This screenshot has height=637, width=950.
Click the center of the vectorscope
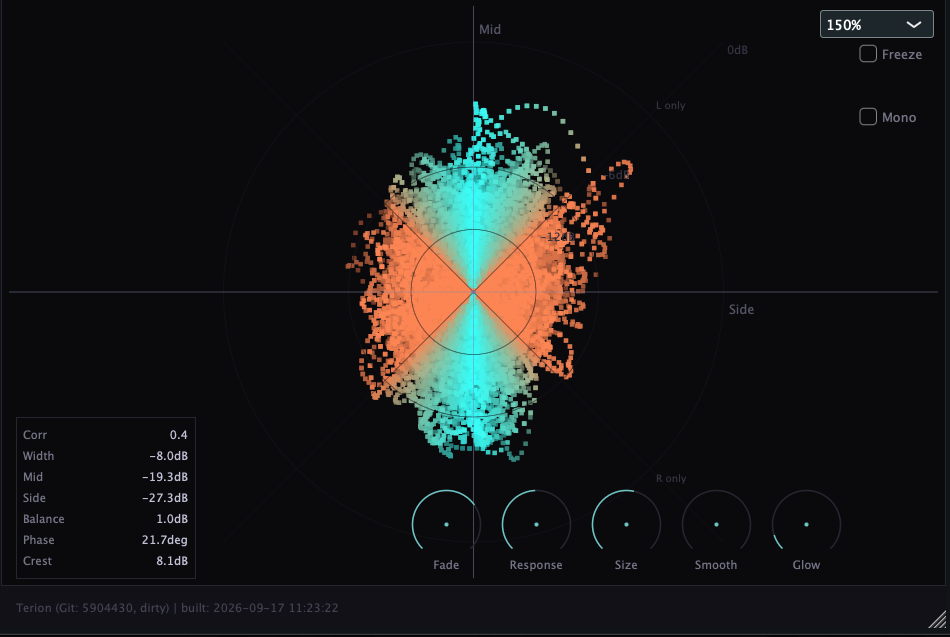473,292
